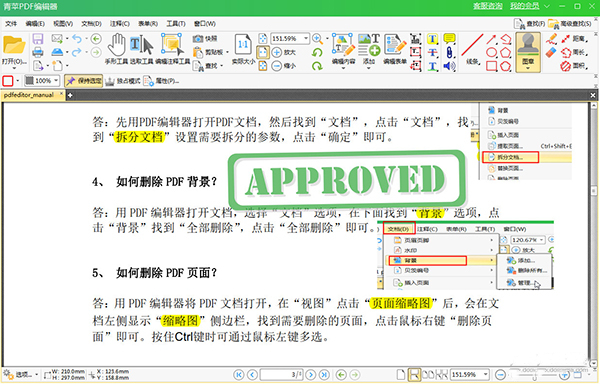
Task: Toggle the continuous page layout in status bar
Action: pos(414,374)
